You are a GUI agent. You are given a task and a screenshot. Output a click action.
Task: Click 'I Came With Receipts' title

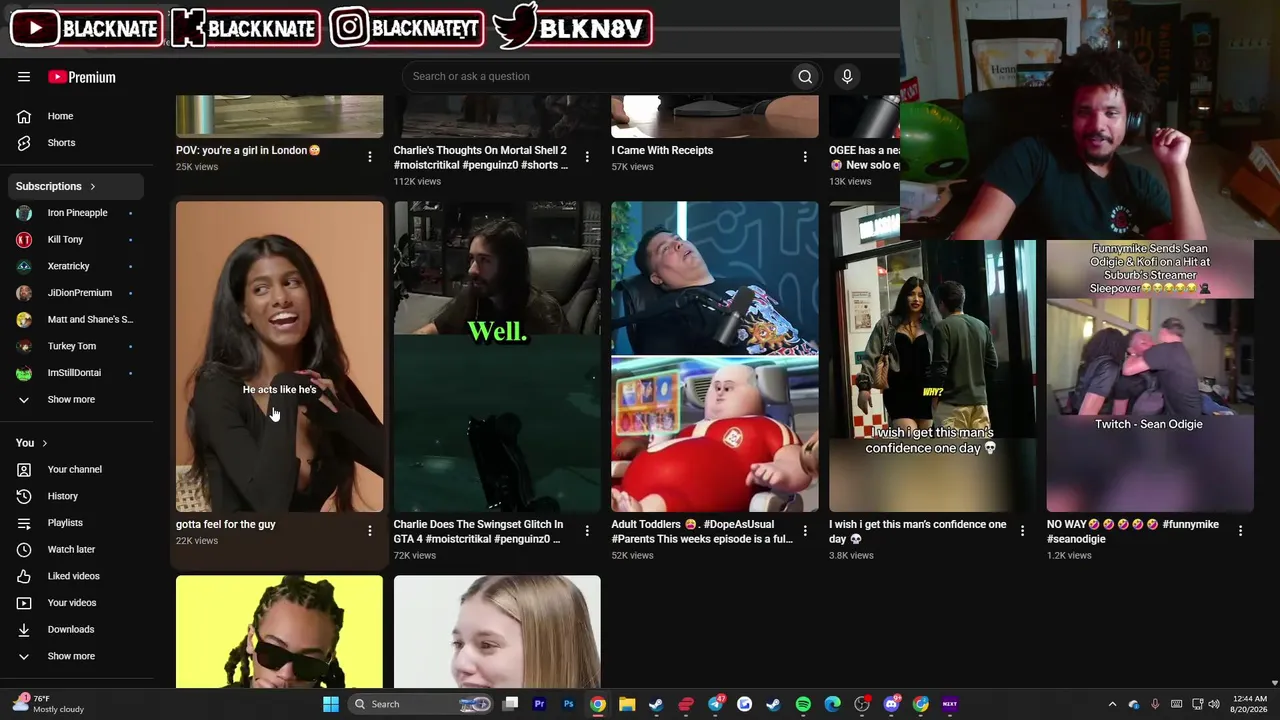[662, 150]
